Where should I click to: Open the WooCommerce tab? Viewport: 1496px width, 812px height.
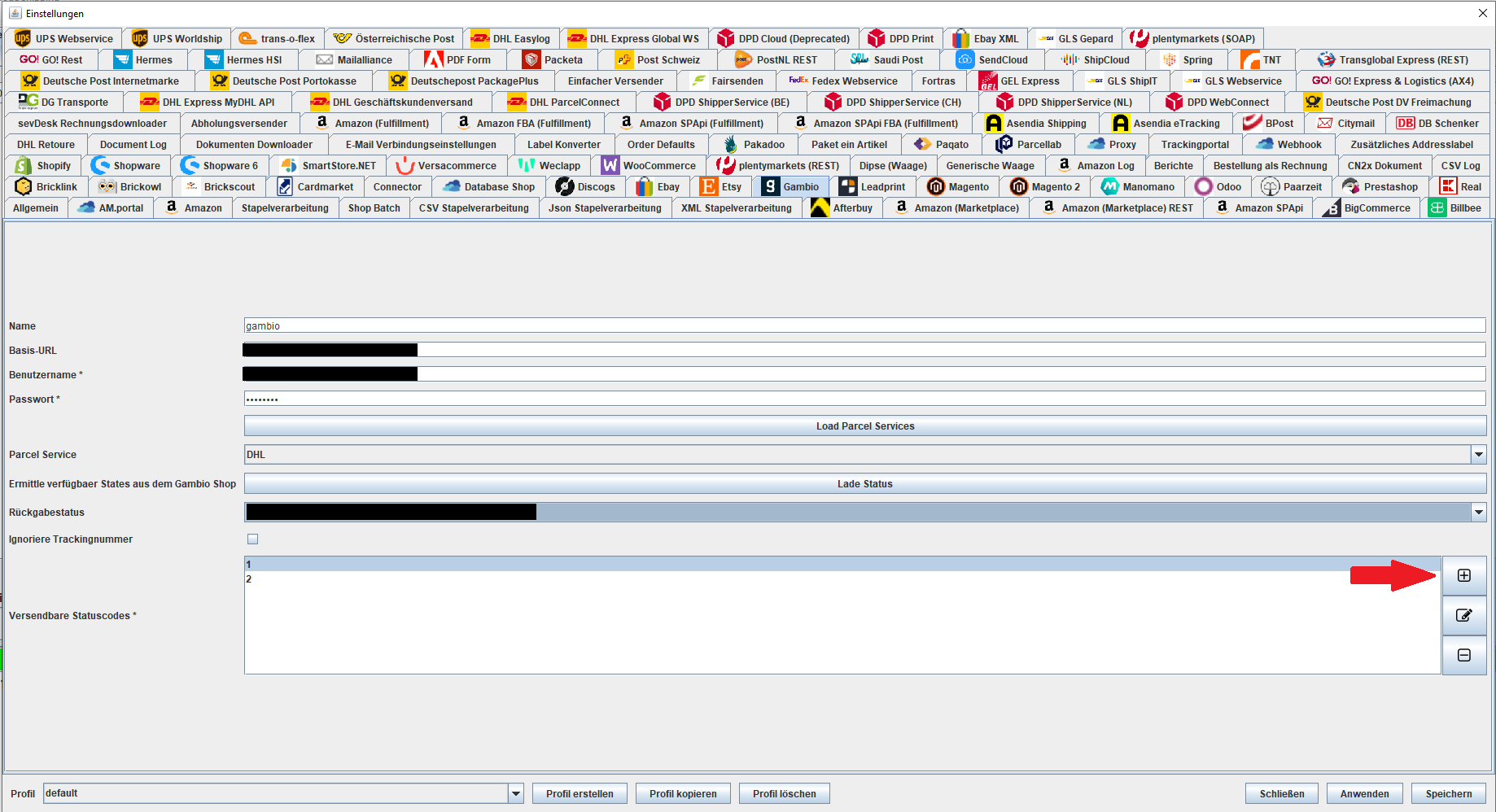650,165
